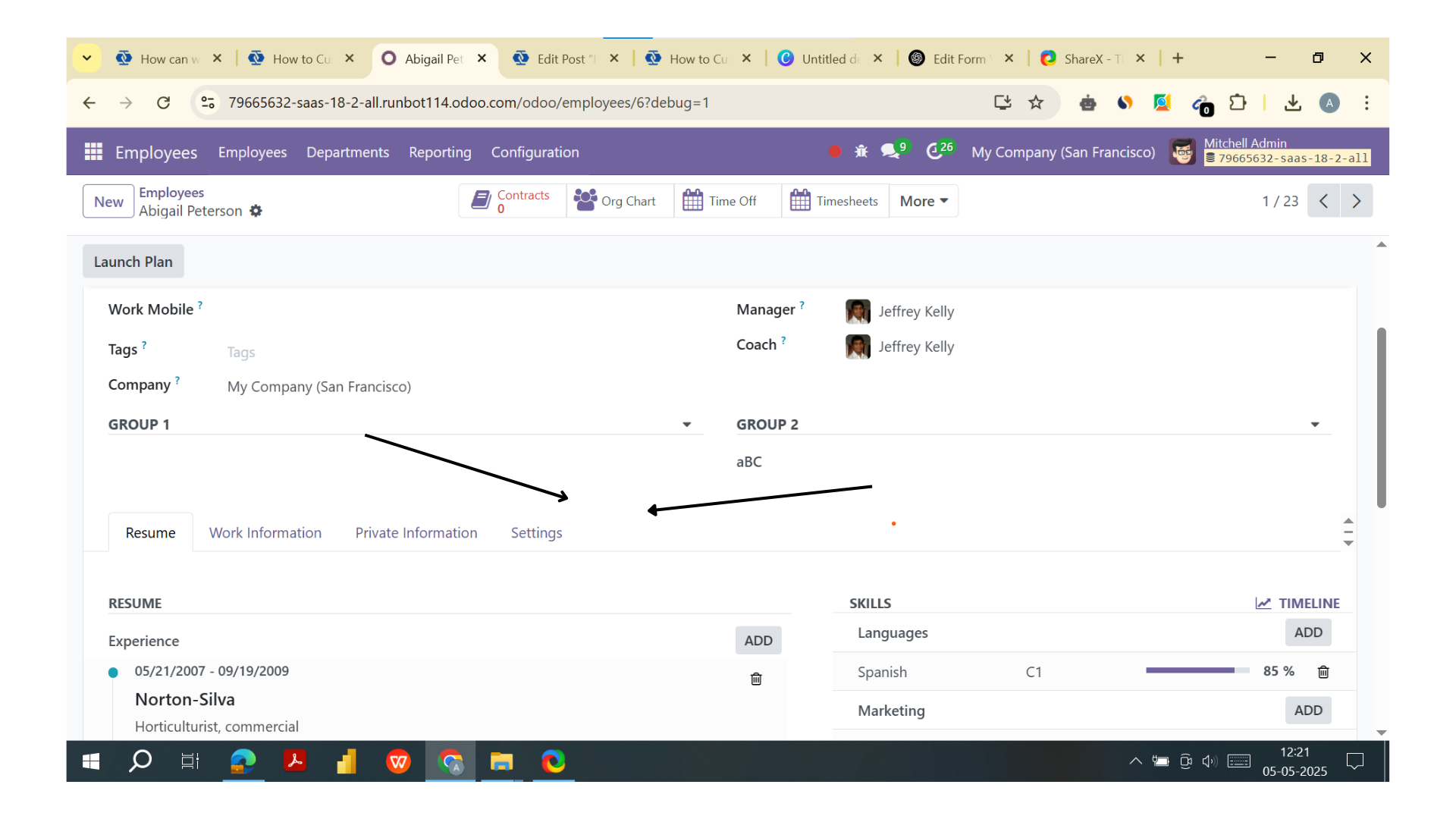Open the Timeline skills chart
Image resolution: width=1456 pixels, height=819 pixels.
tap(1298, 603)
